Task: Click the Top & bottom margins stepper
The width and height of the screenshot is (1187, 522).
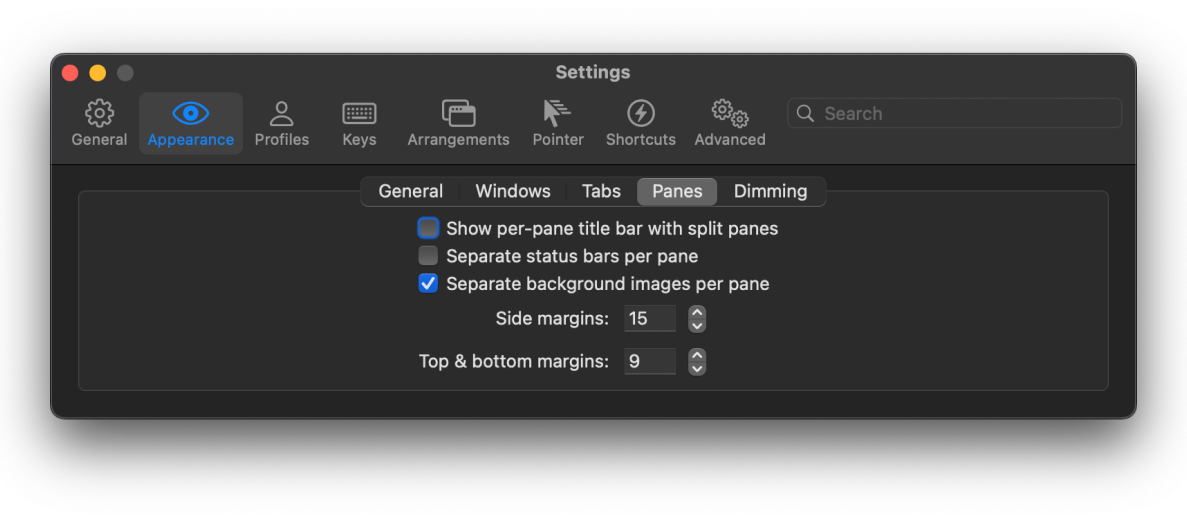Action: coord(697,361)
